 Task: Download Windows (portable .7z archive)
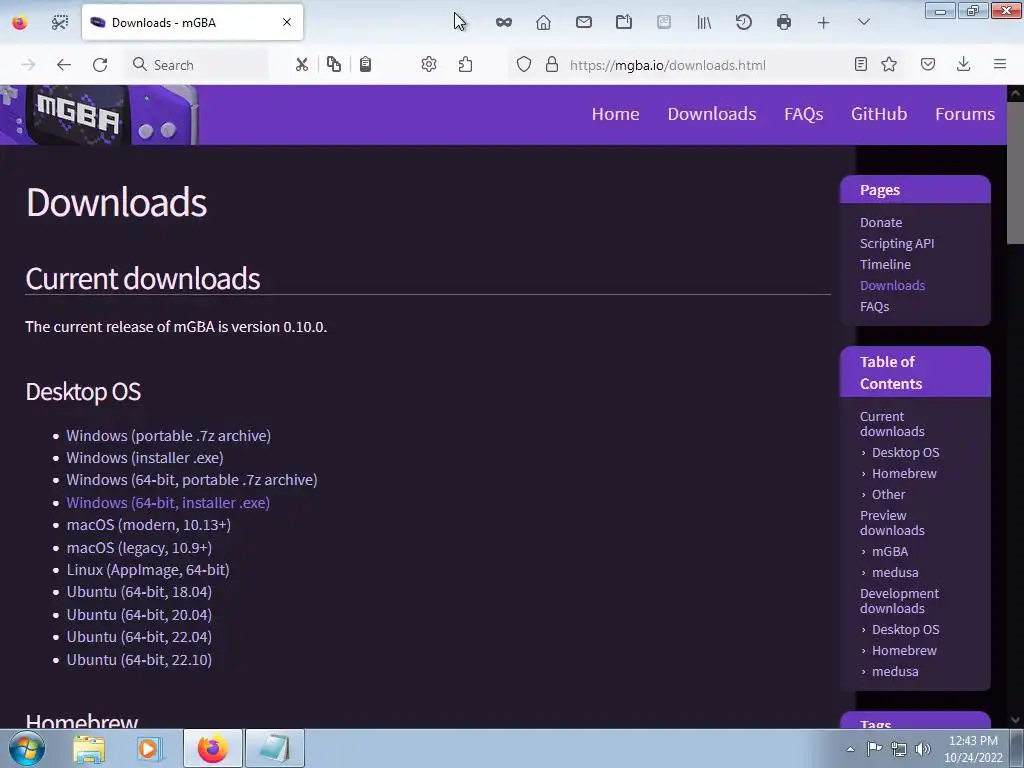click(168, 436)
